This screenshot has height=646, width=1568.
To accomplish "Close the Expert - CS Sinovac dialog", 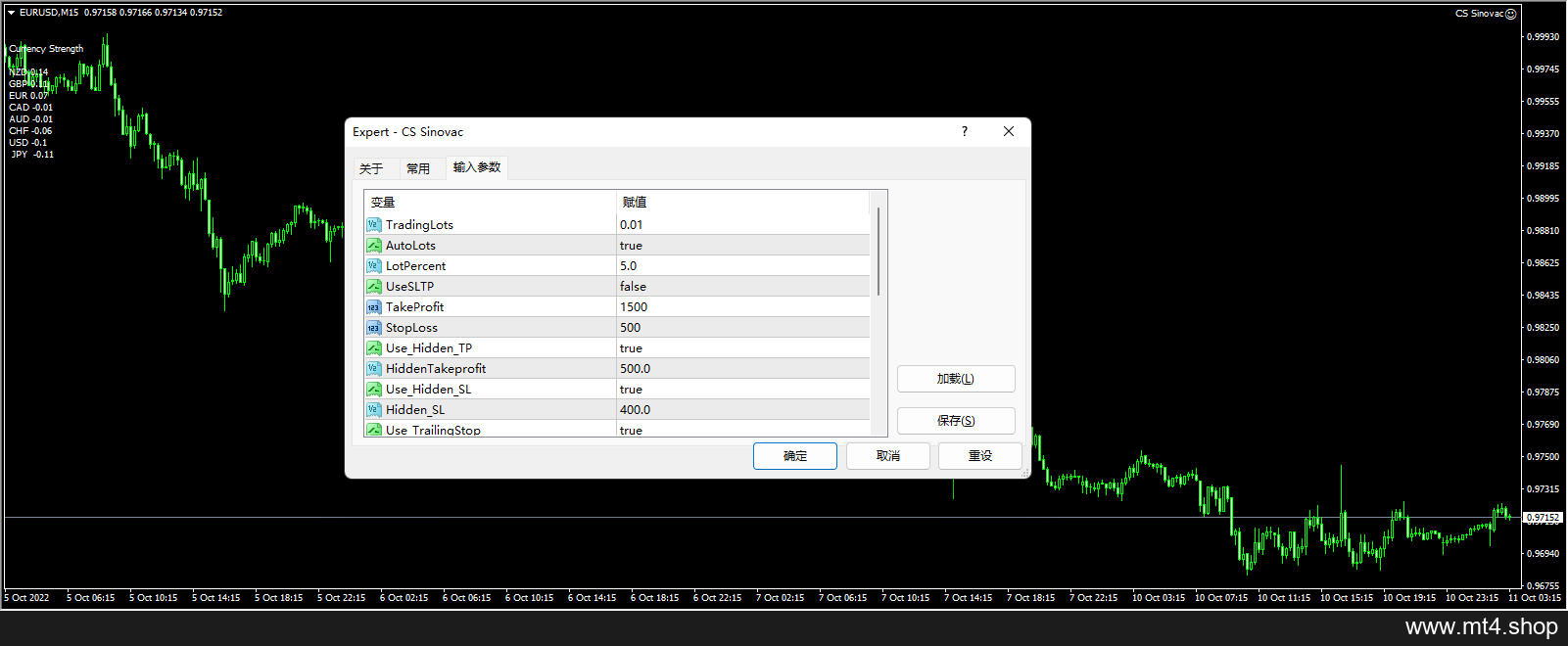I will pyautogui.click(x=1009, y=131).
